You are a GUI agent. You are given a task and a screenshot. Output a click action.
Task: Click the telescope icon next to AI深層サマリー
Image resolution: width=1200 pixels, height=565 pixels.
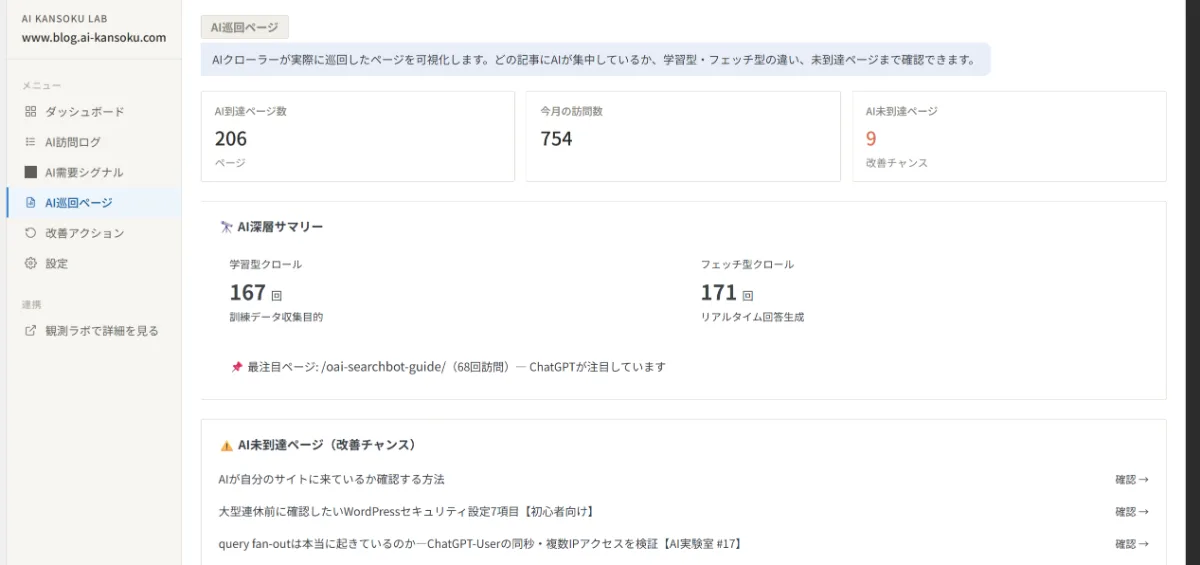coord(226,227)
